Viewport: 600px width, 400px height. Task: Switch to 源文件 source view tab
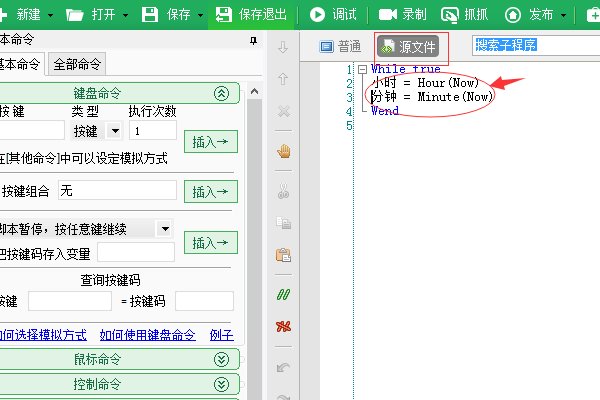tap(408, 47)
